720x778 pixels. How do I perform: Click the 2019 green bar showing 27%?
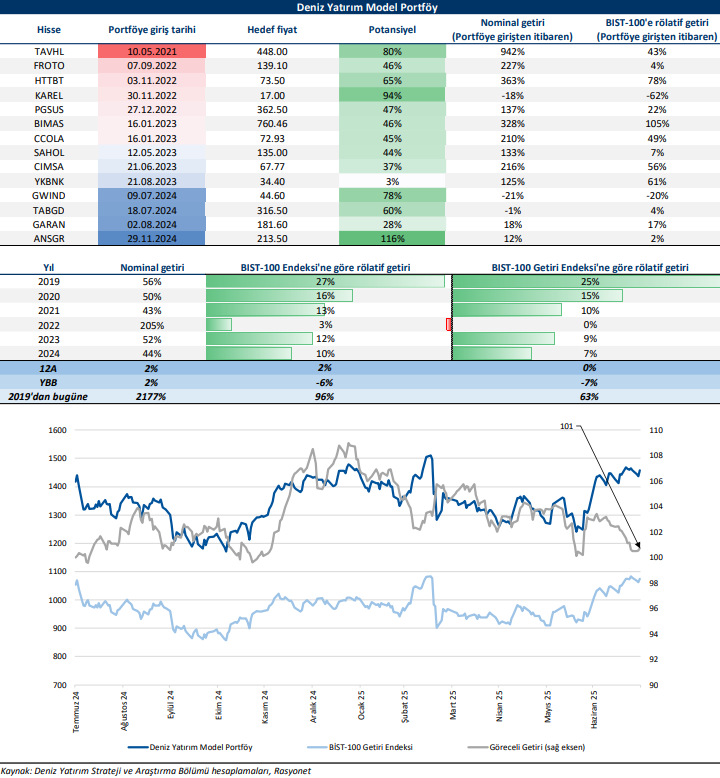(325, 283)
